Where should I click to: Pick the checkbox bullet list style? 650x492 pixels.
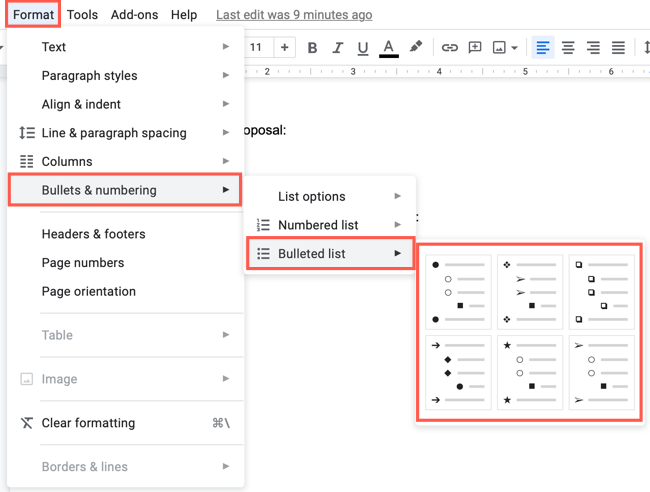click(x=601, y=292)
